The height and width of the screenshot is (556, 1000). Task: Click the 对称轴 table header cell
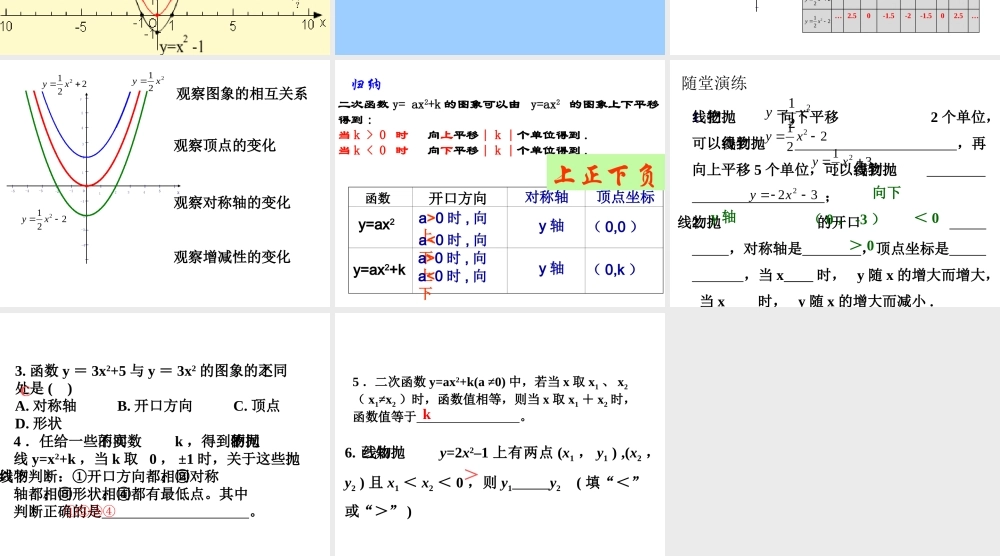pyautogui.click(x=546, y=197)
